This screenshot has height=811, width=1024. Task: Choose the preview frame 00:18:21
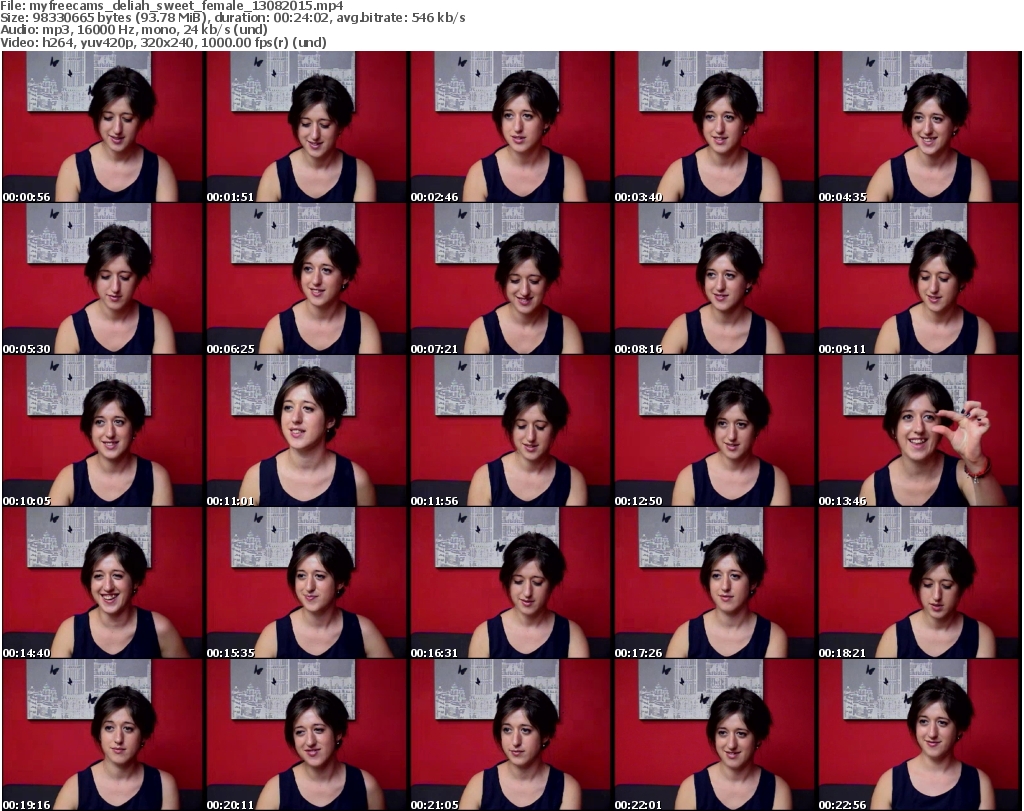pos(919,583)
